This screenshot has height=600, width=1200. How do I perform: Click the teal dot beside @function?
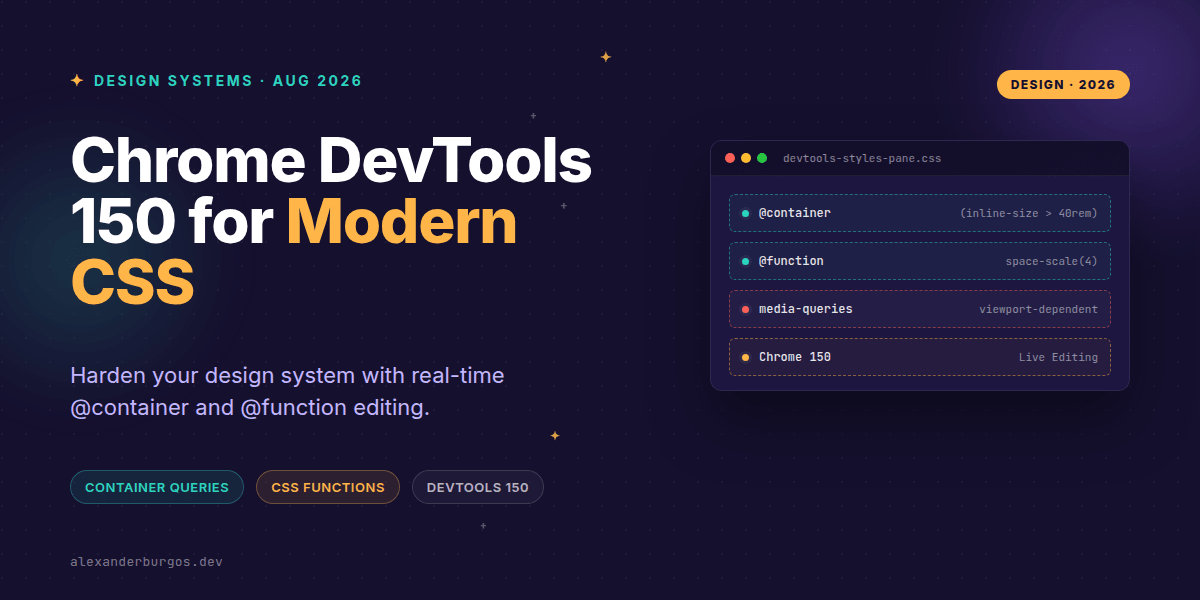(x=745, y=261)
